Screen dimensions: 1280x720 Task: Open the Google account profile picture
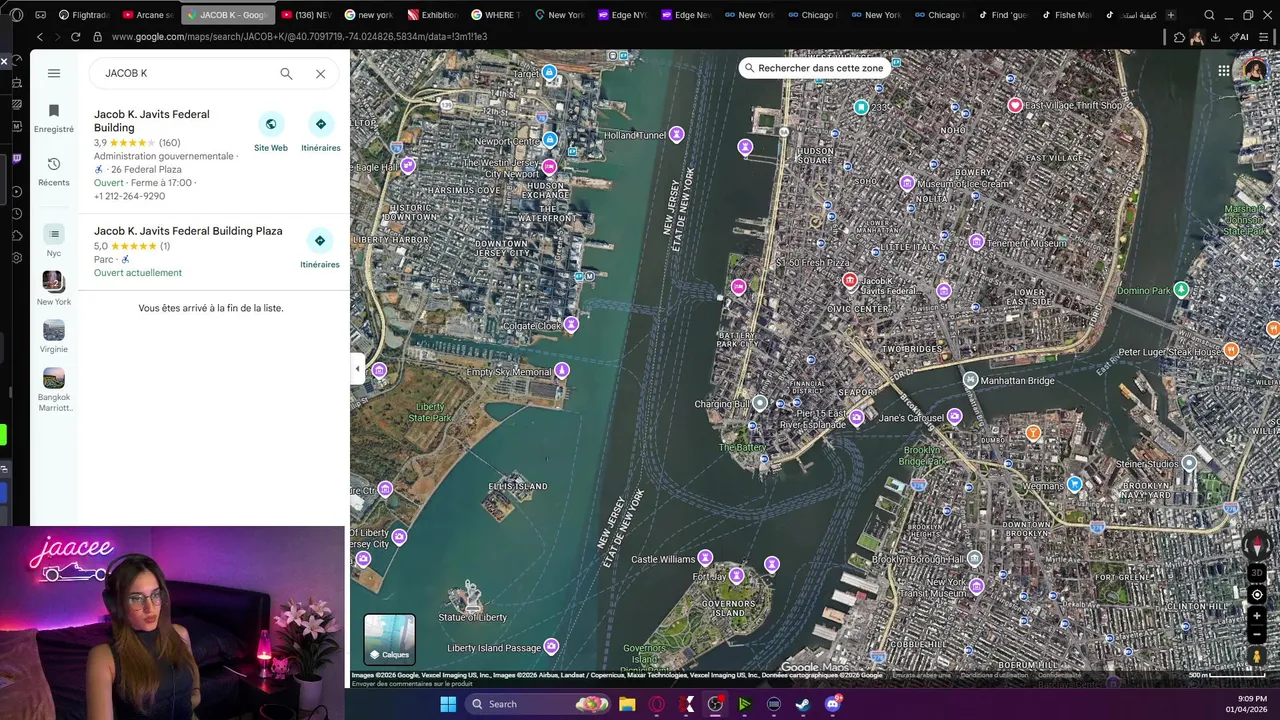pos(1254,70)
